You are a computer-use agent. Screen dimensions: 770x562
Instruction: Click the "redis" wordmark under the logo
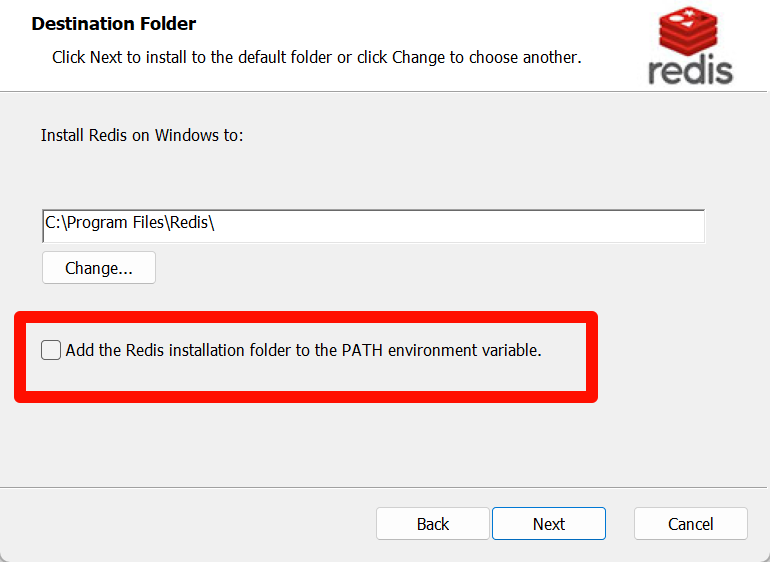[x=690, y=69]
